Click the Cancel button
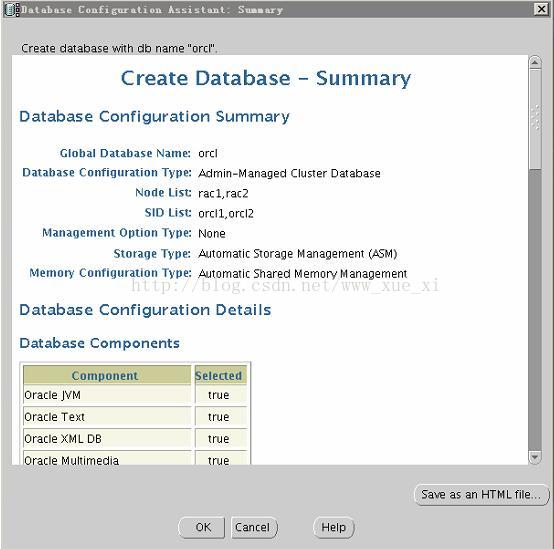 point(254,527)
